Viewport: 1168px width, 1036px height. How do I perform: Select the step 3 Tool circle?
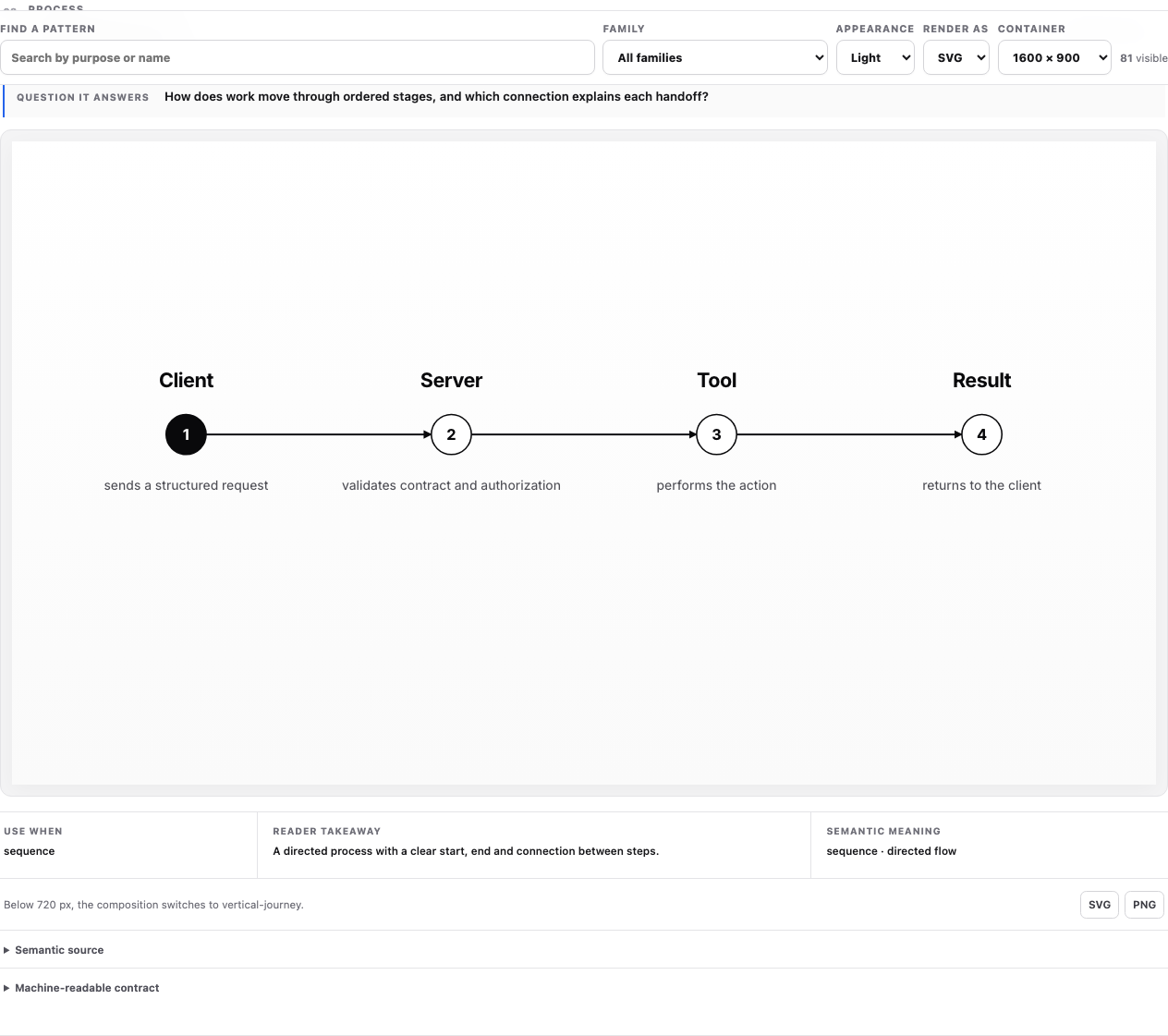pyautogui.click(x=716, y=434)
